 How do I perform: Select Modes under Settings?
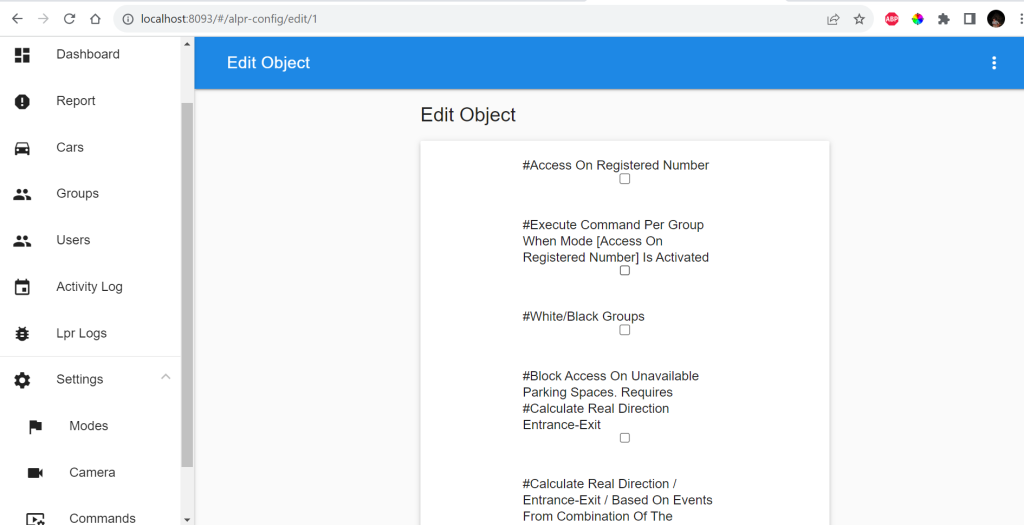(x=90, y=426)
